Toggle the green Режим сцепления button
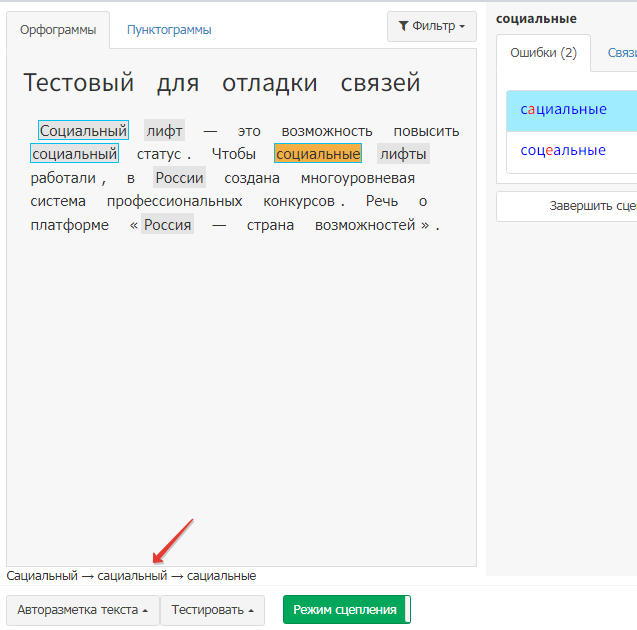 click(346, 610)
